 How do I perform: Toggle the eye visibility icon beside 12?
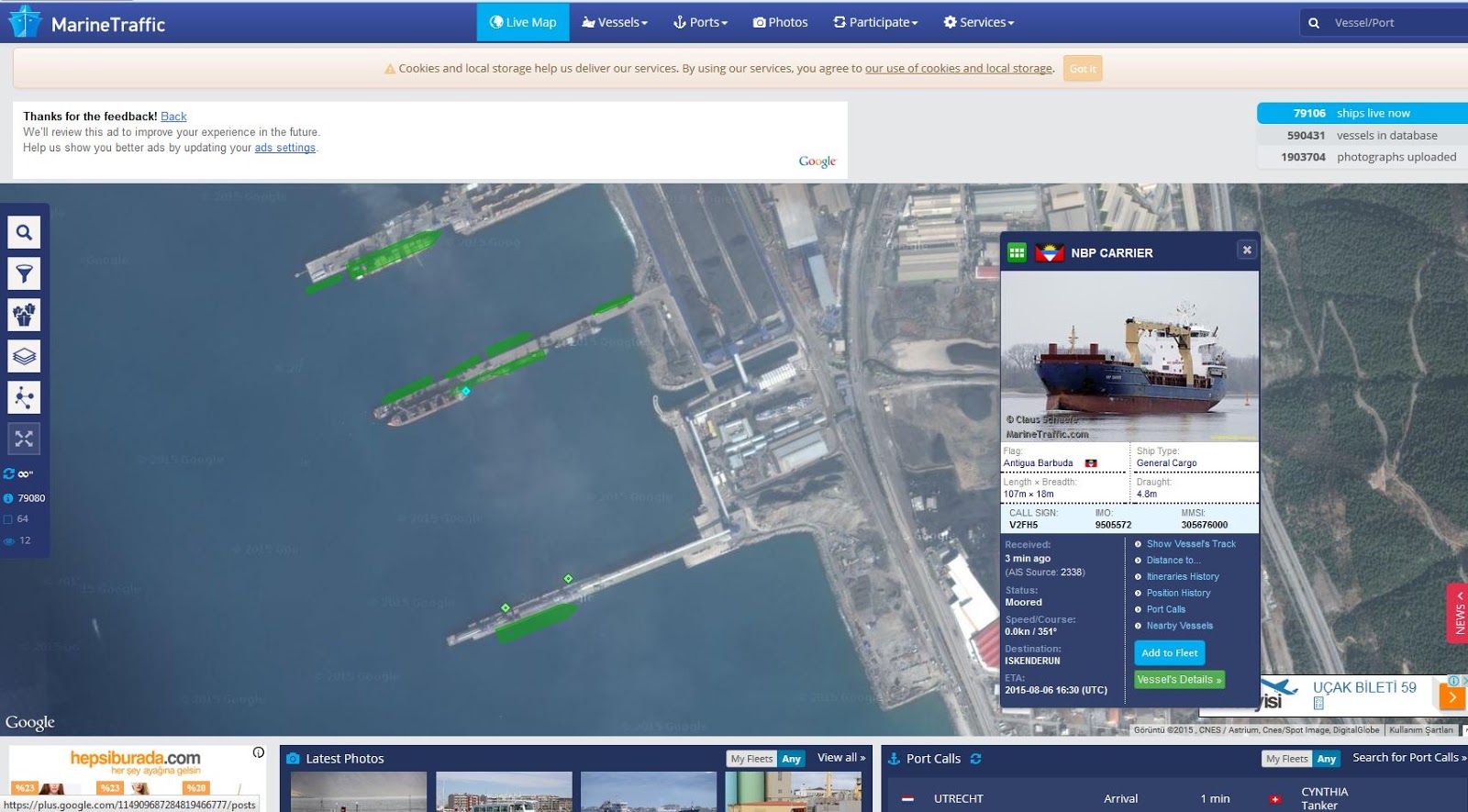tap(9, 541)
